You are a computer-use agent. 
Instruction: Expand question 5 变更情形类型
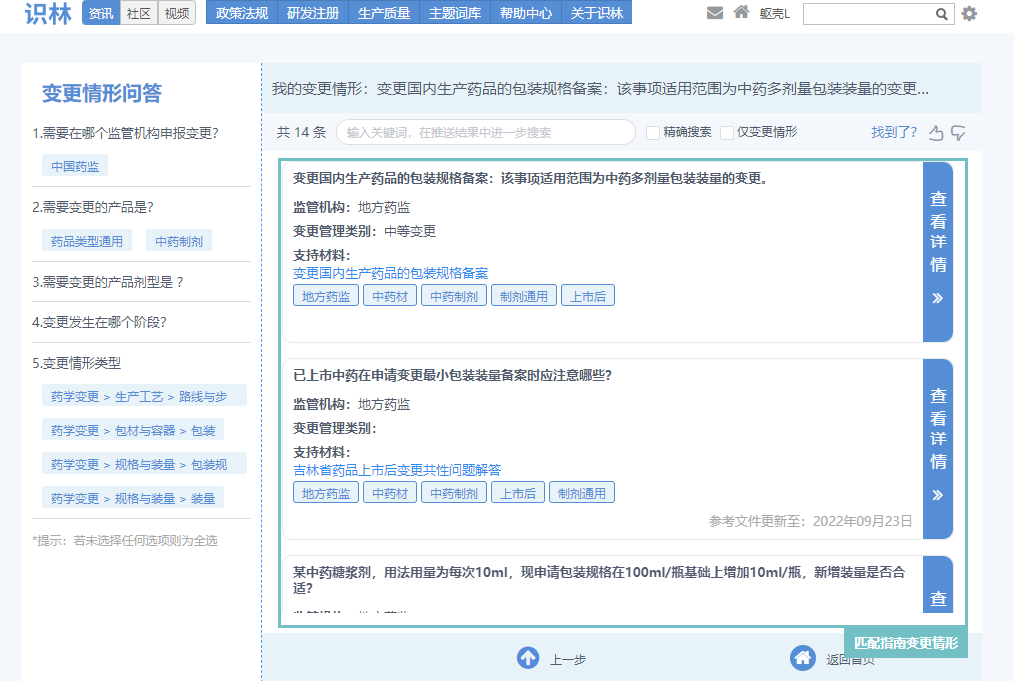(77, 363)
